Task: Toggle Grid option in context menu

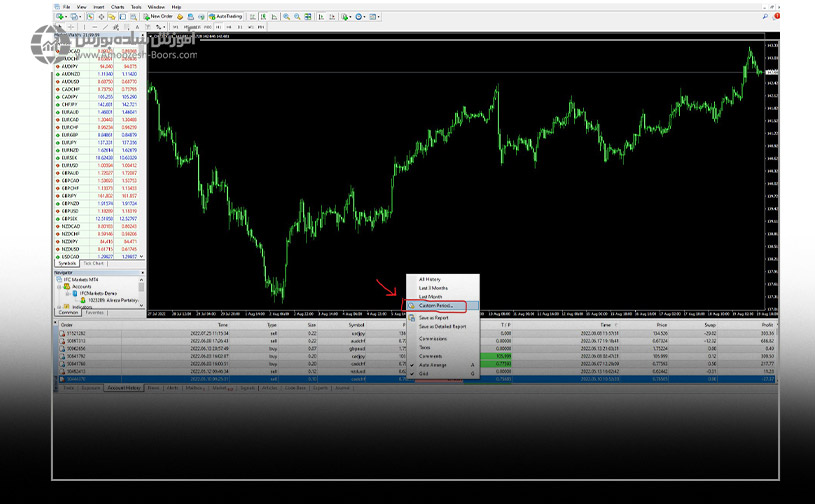Action: click(x=424, y=373)
